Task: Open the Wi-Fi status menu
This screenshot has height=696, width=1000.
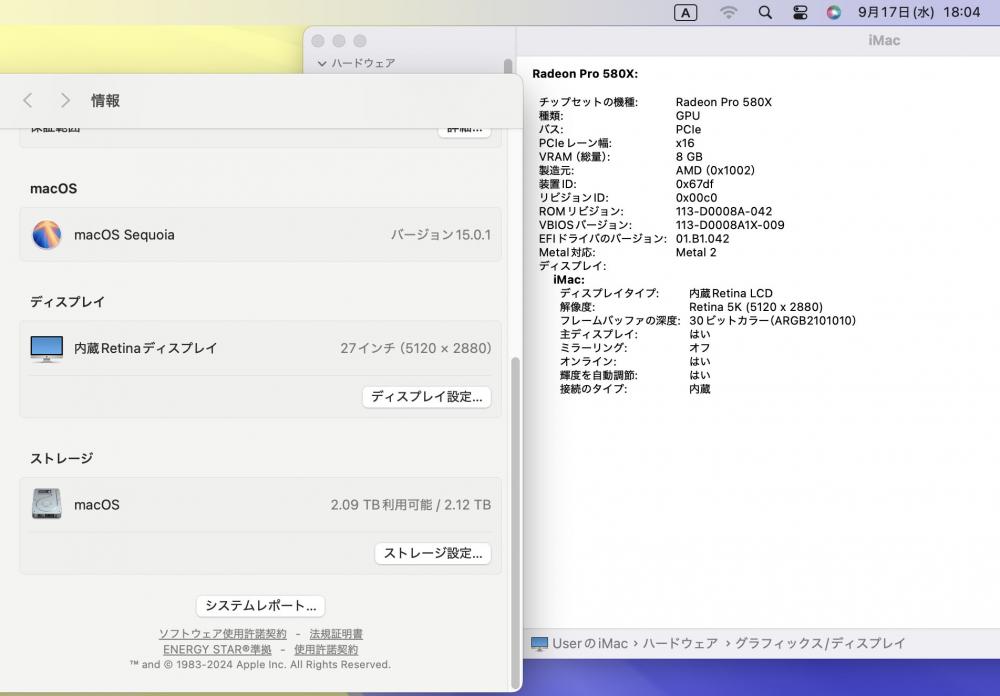Action: 729,12
